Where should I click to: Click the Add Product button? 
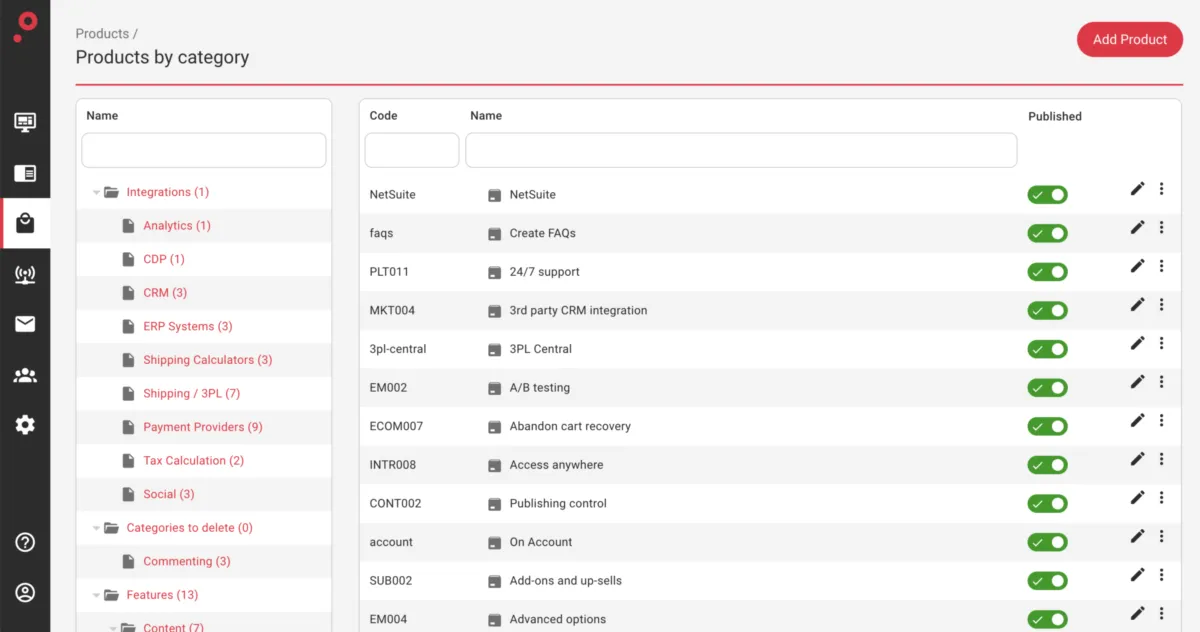(x=1129, y=40)
